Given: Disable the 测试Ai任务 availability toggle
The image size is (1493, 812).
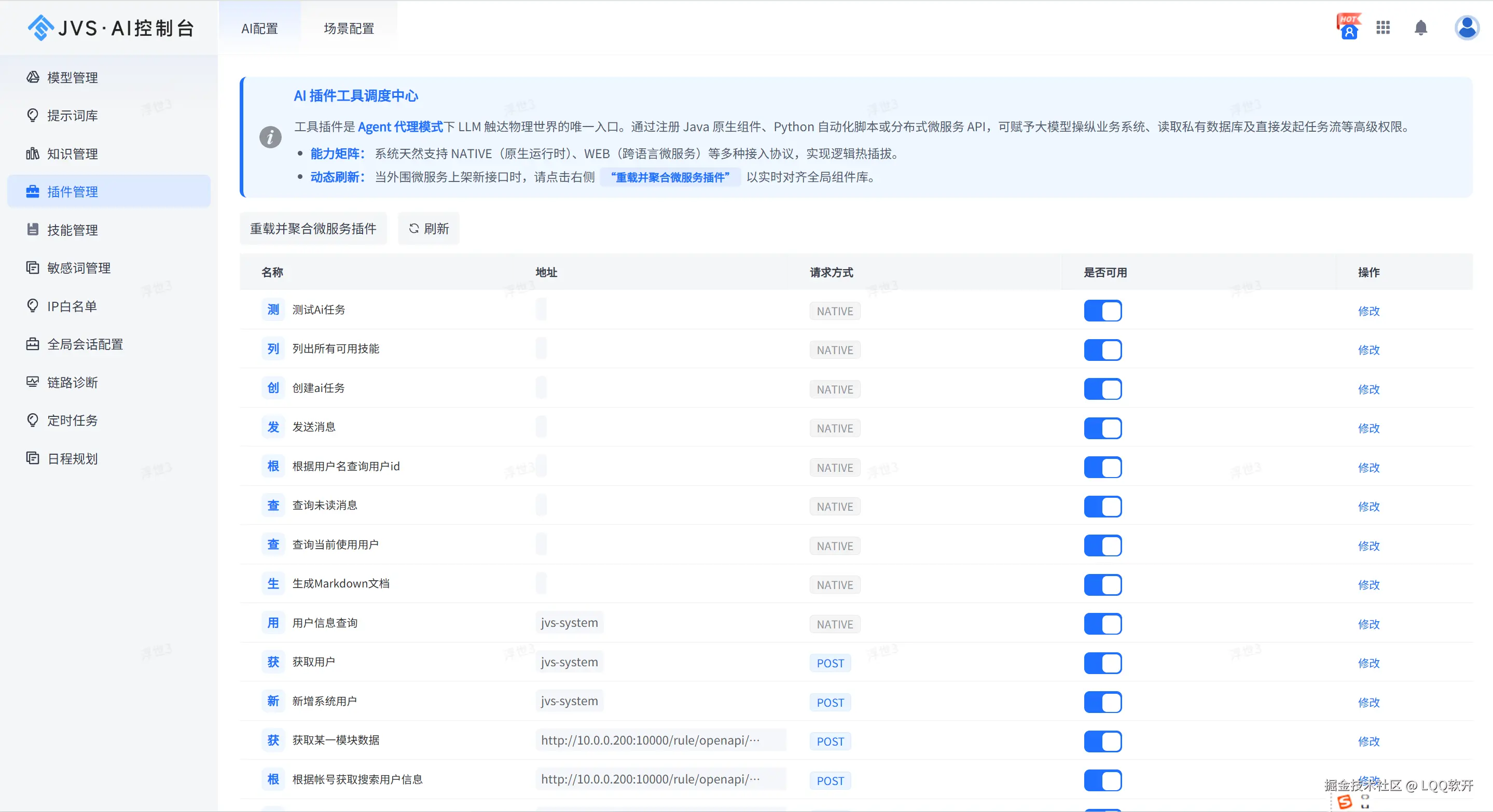Looking at the screenshot, I should pos(1102,311).
